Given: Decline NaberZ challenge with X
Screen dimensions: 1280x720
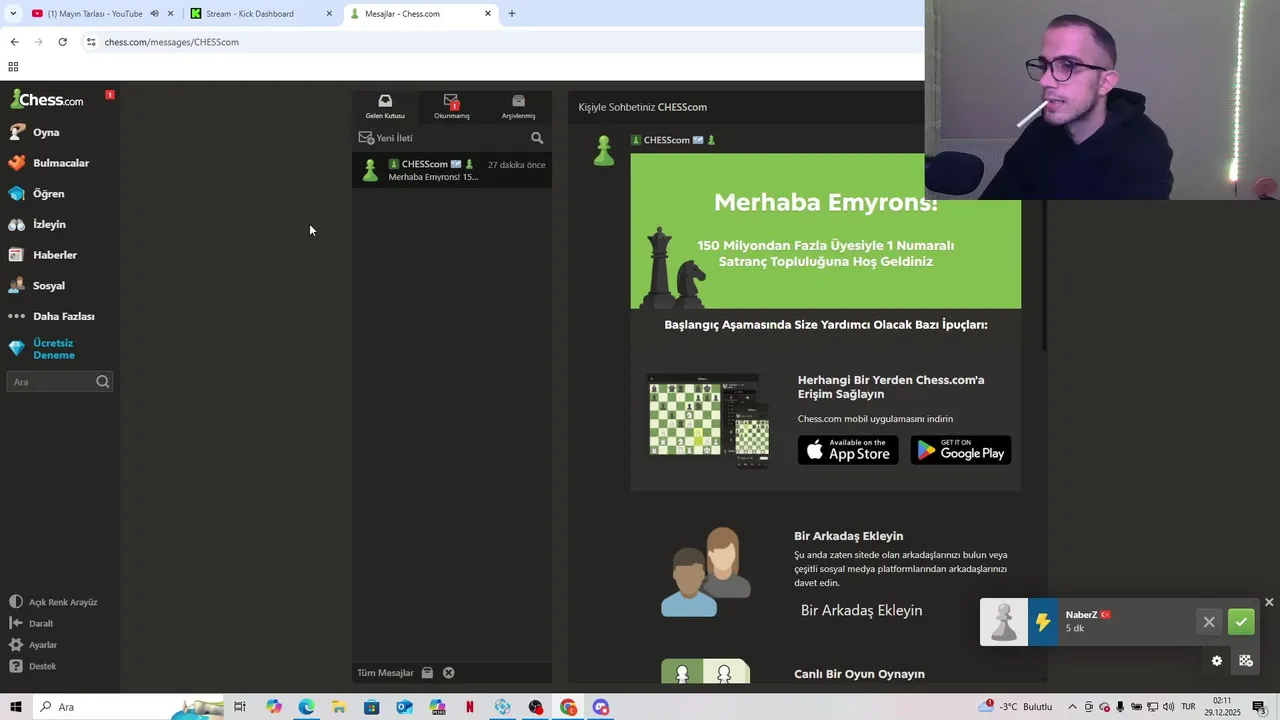Looking at the screenshot, I should [1209, 622].
